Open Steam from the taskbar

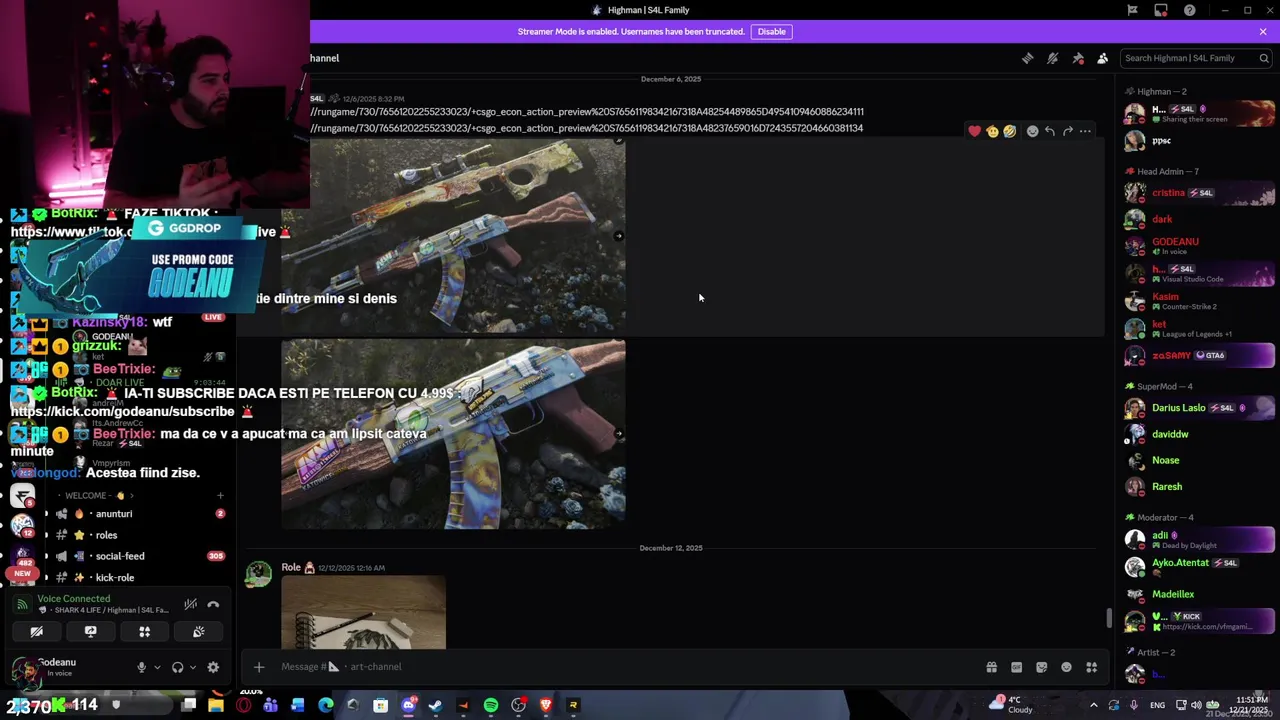[435, 706]
